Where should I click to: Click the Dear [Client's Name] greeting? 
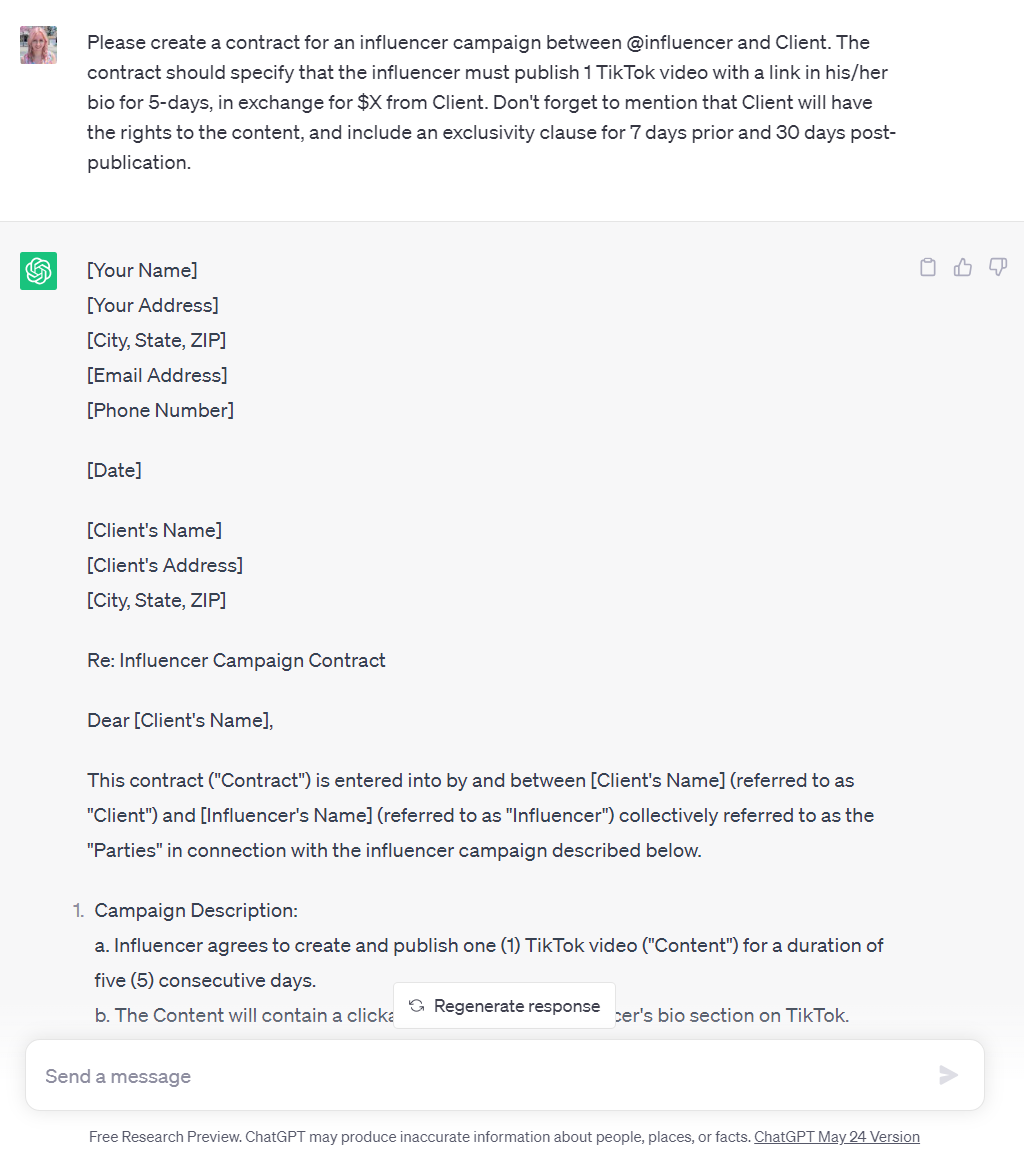[x=180, y=720]
